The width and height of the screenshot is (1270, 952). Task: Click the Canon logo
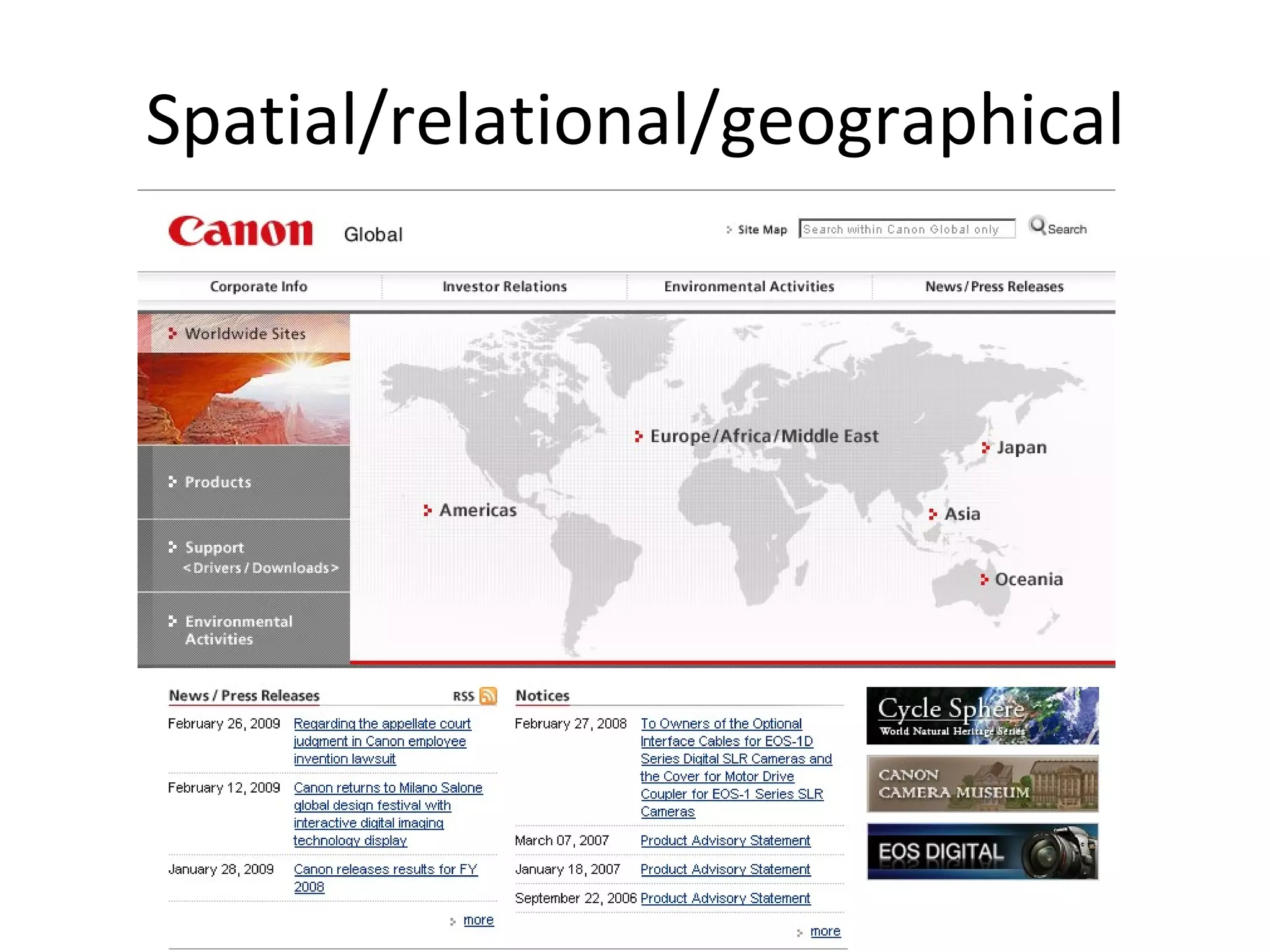click(241, 231)
